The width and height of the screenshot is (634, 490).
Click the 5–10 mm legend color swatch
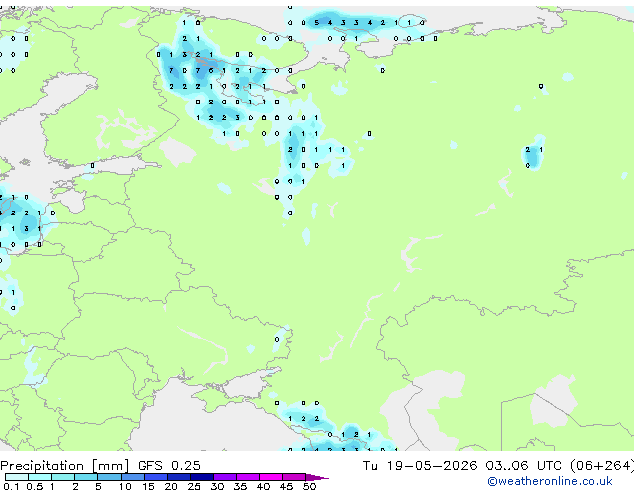[x=109, y=477]
